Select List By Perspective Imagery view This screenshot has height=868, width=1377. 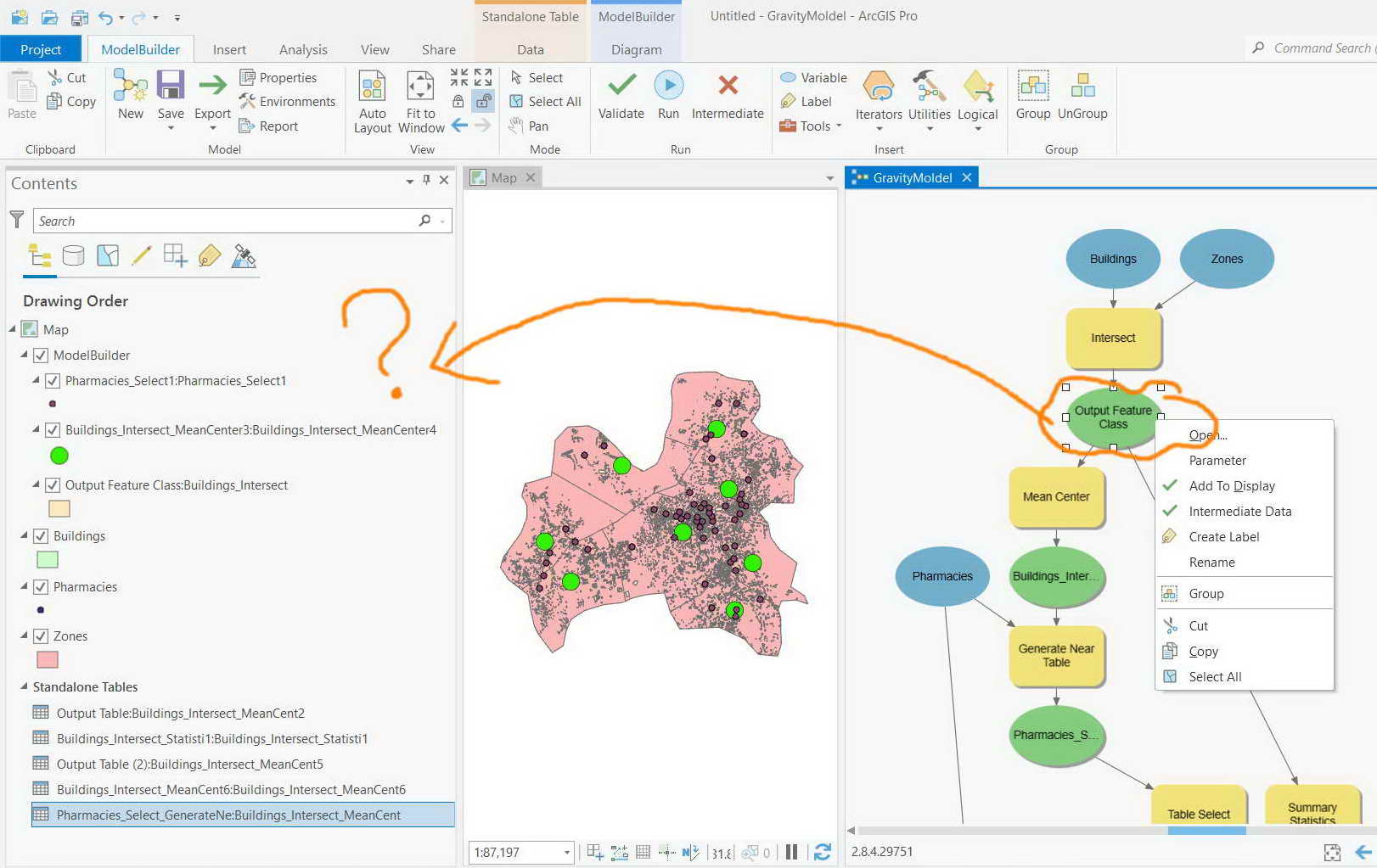click(244, 255)
